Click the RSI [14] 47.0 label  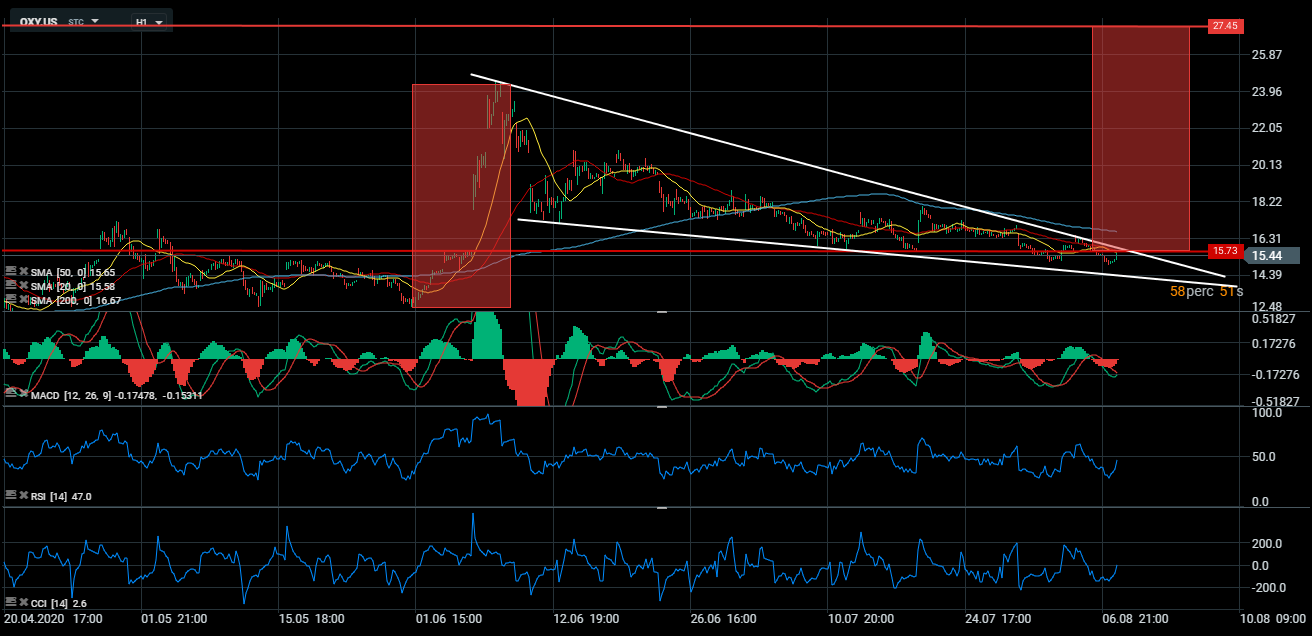point(61,495)
